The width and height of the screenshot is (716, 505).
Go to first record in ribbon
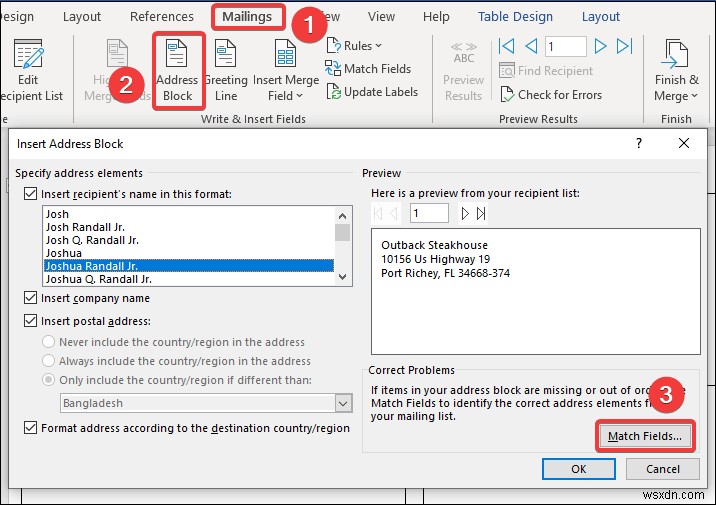click(507, 46)
